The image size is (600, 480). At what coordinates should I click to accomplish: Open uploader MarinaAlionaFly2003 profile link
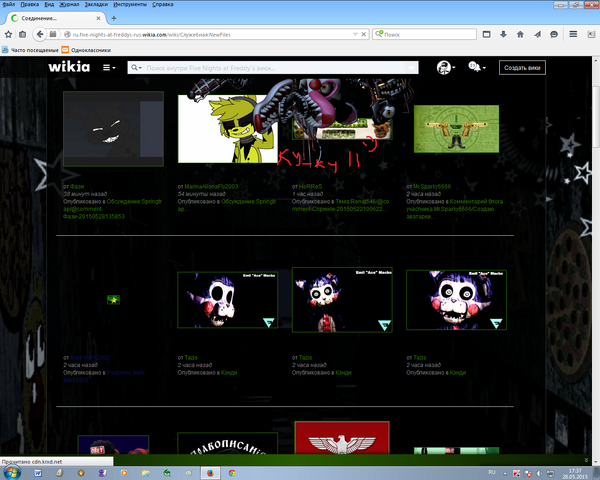[x=211, y=186]
